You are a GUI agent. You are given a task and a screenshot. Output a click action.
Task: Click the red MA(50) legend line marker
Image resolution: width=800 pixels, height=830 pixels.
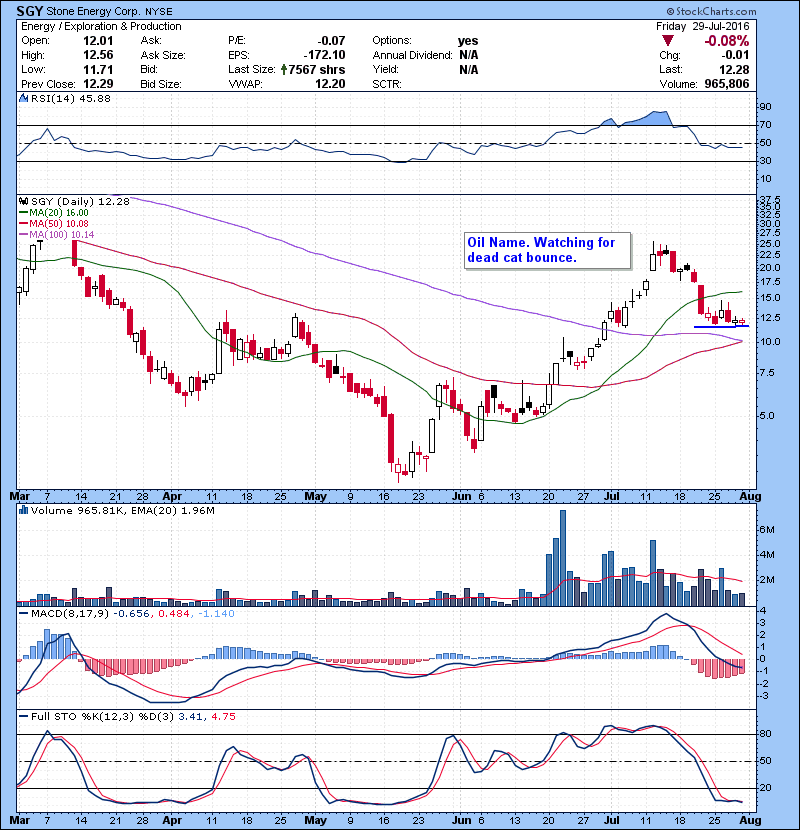[x=24, y=223]
